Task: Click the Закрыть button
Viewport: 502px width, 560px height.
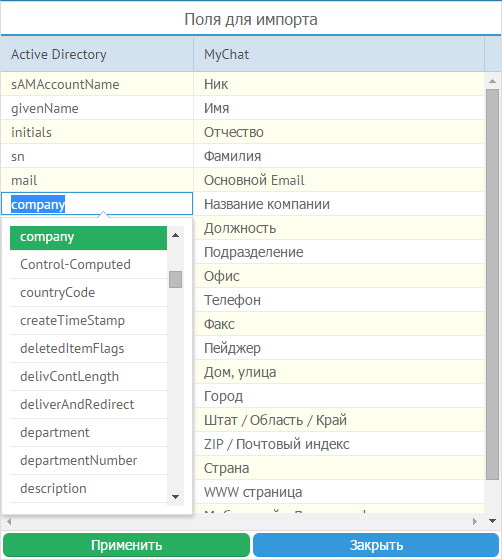Action: [376, 545]
